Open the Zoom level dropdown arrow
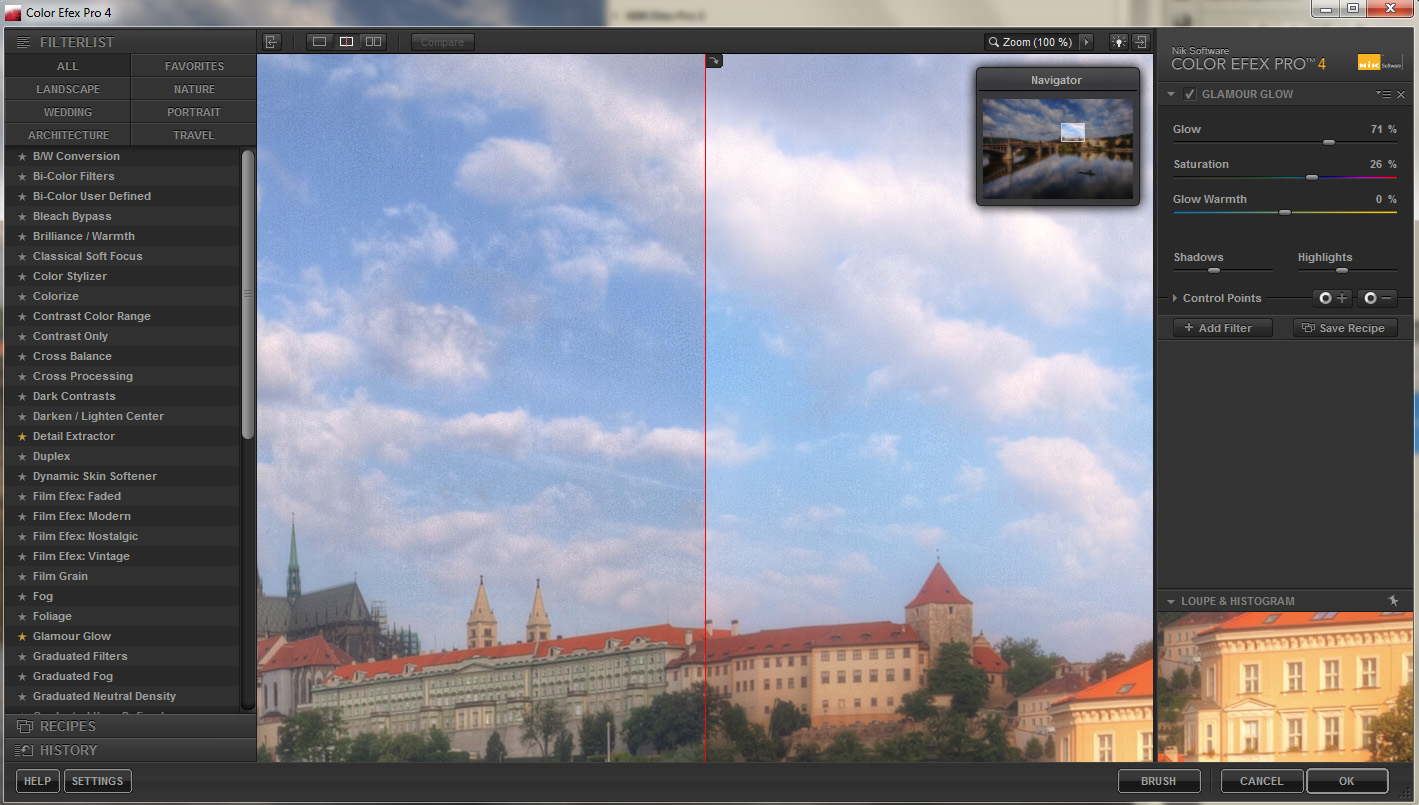The image size is (1419, 805). [x=1086, y=42]
